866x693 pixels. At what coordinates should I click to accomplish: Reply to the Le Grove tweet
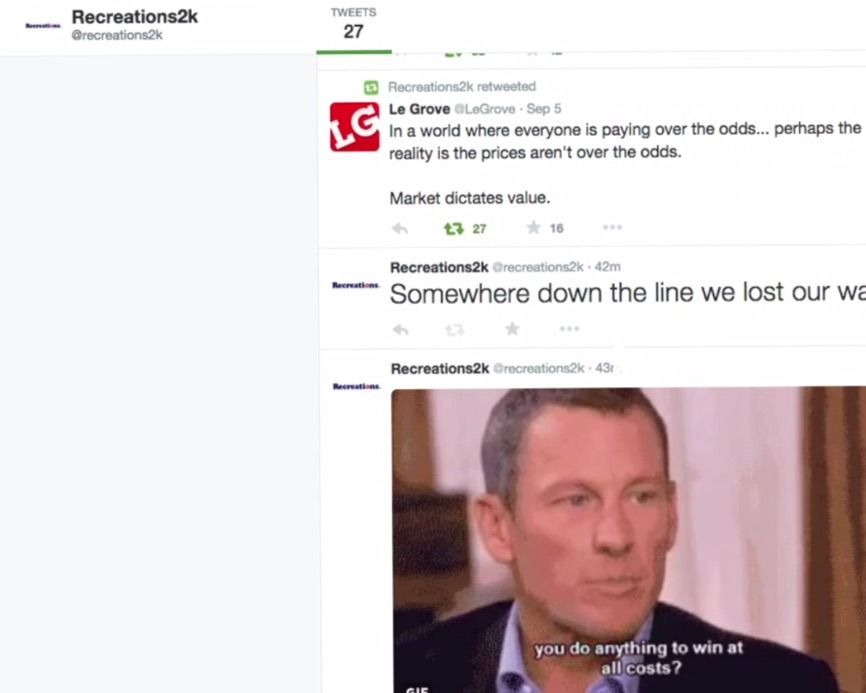point(400,228)
